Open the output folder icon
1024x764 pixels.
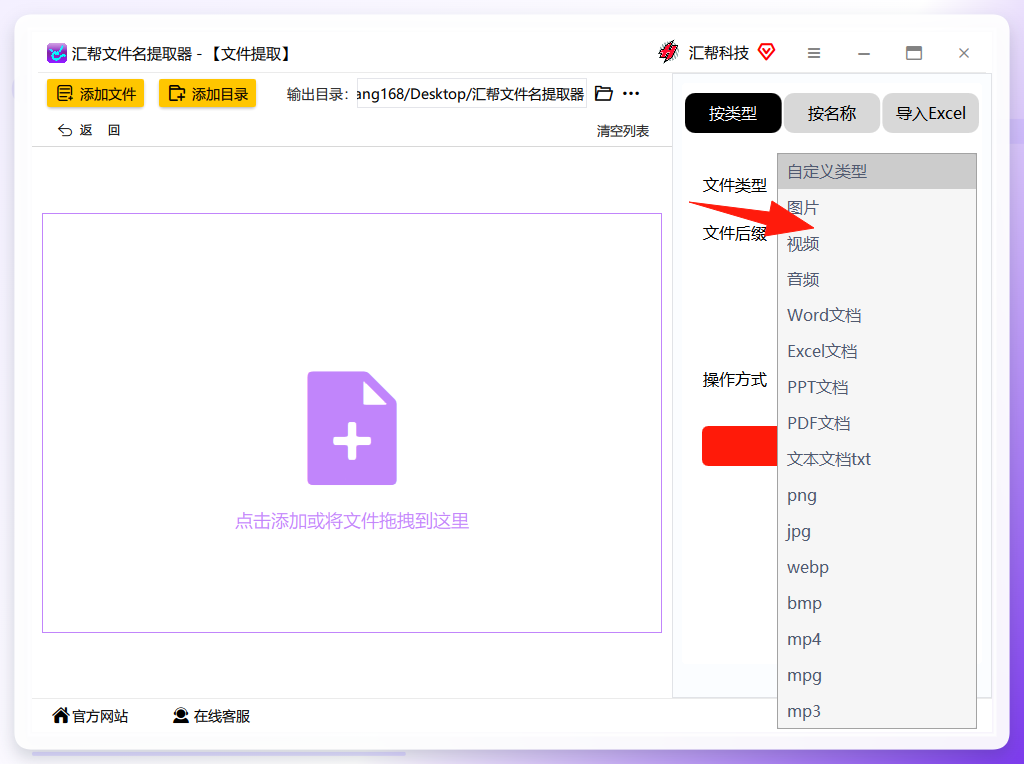604,93
